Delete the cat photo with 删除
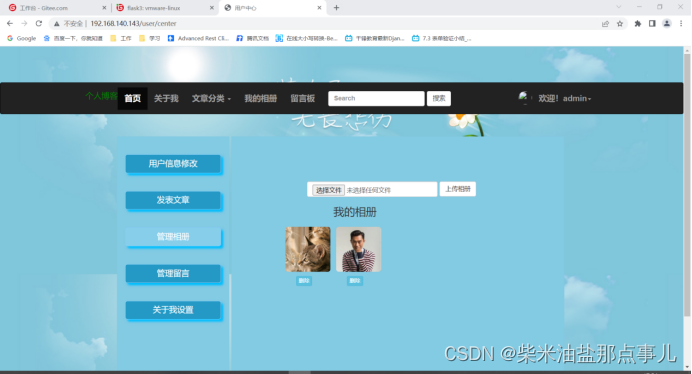 (304, 281)
